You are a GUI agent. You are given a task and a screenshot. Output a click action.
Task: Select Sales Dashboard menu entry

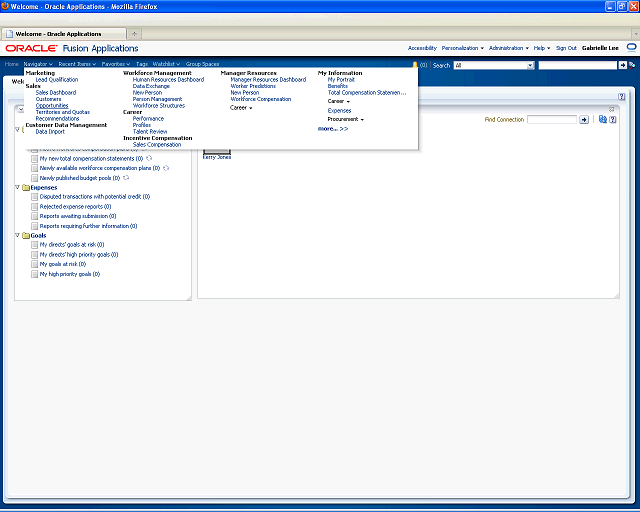[x=56, y=93]
